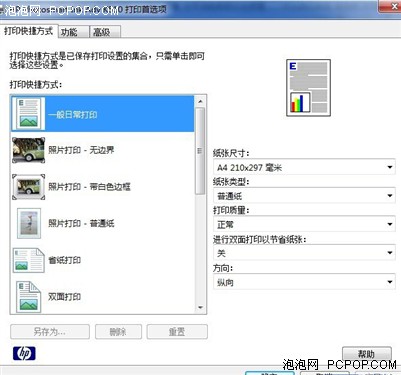Open the 打印质量 正常 dropdown
The image size is (401, 375).
[x=304, y=224]
